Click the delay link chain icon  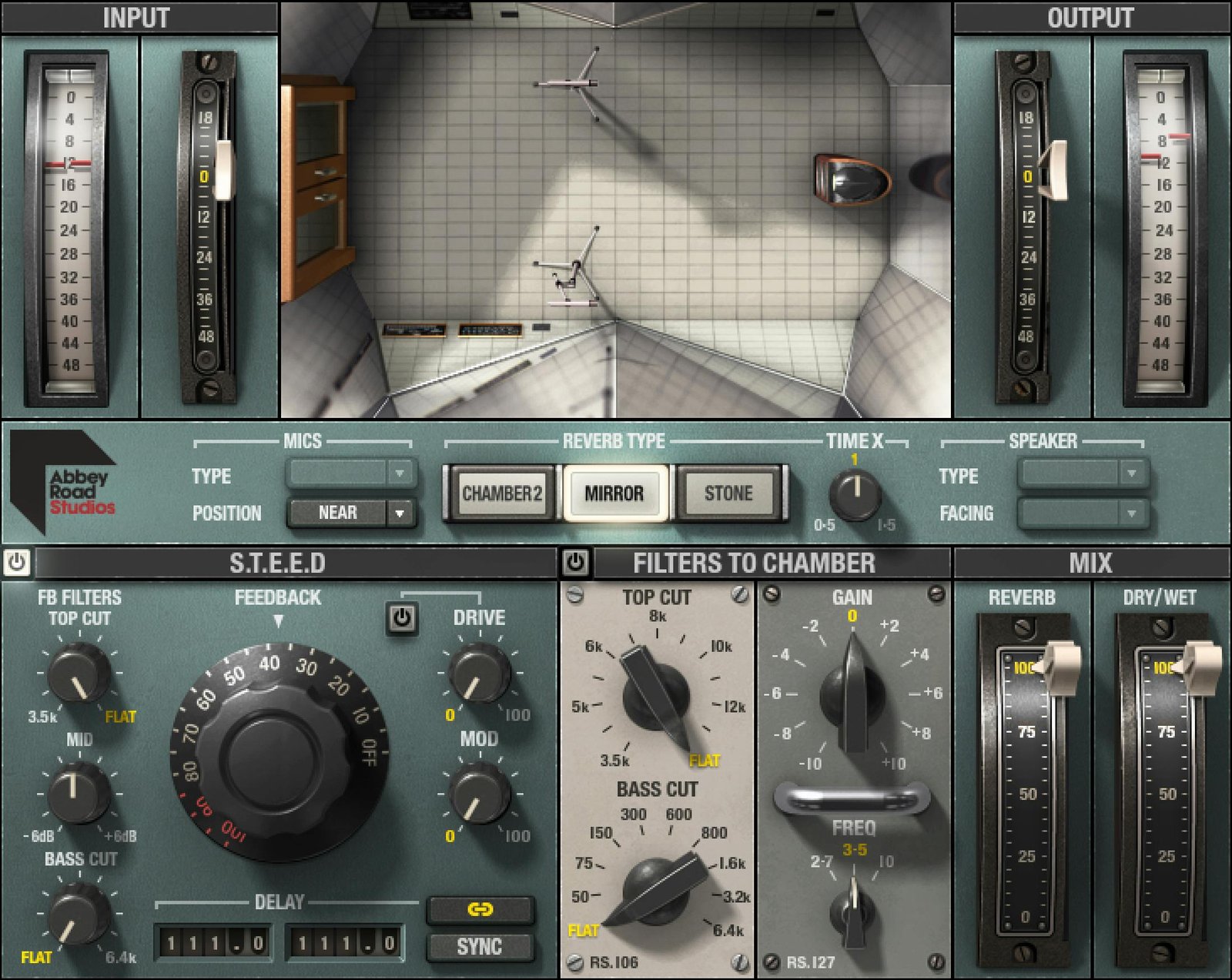[x=480, y=910]
